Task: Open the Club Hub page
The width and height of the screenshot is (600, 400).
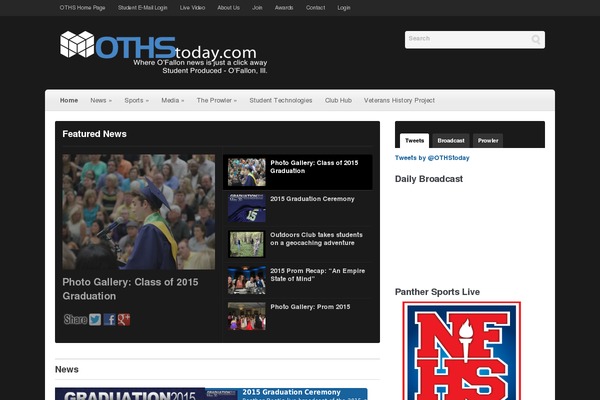Action: (x=338, y=100)
